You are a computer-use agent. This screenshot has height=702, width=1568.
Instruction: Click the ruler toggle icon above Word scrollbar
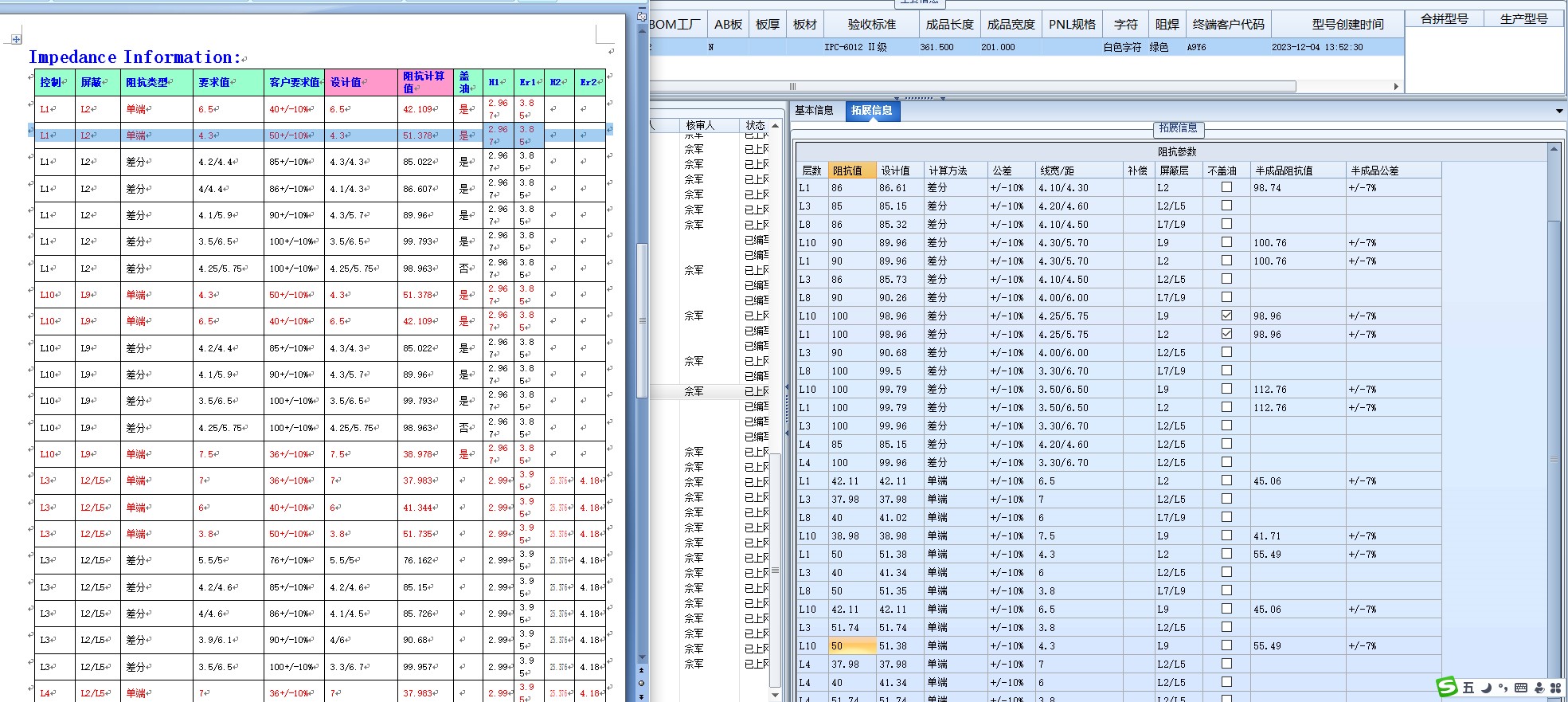pyautogui.click(x=642, y=16)
